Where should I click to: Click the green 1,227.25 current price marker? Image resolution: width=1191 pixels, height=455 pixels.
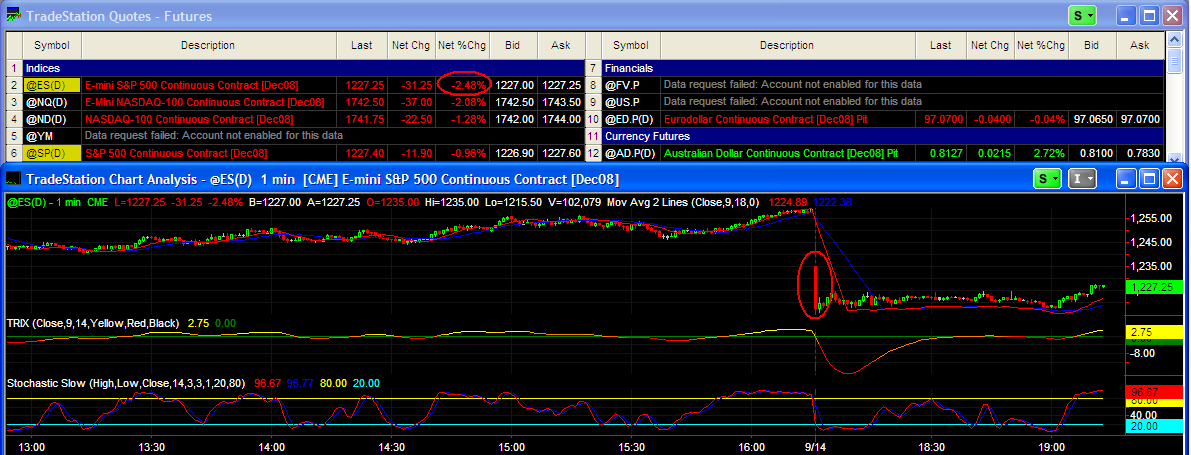pyautogui.click(x=1153, y=287)
